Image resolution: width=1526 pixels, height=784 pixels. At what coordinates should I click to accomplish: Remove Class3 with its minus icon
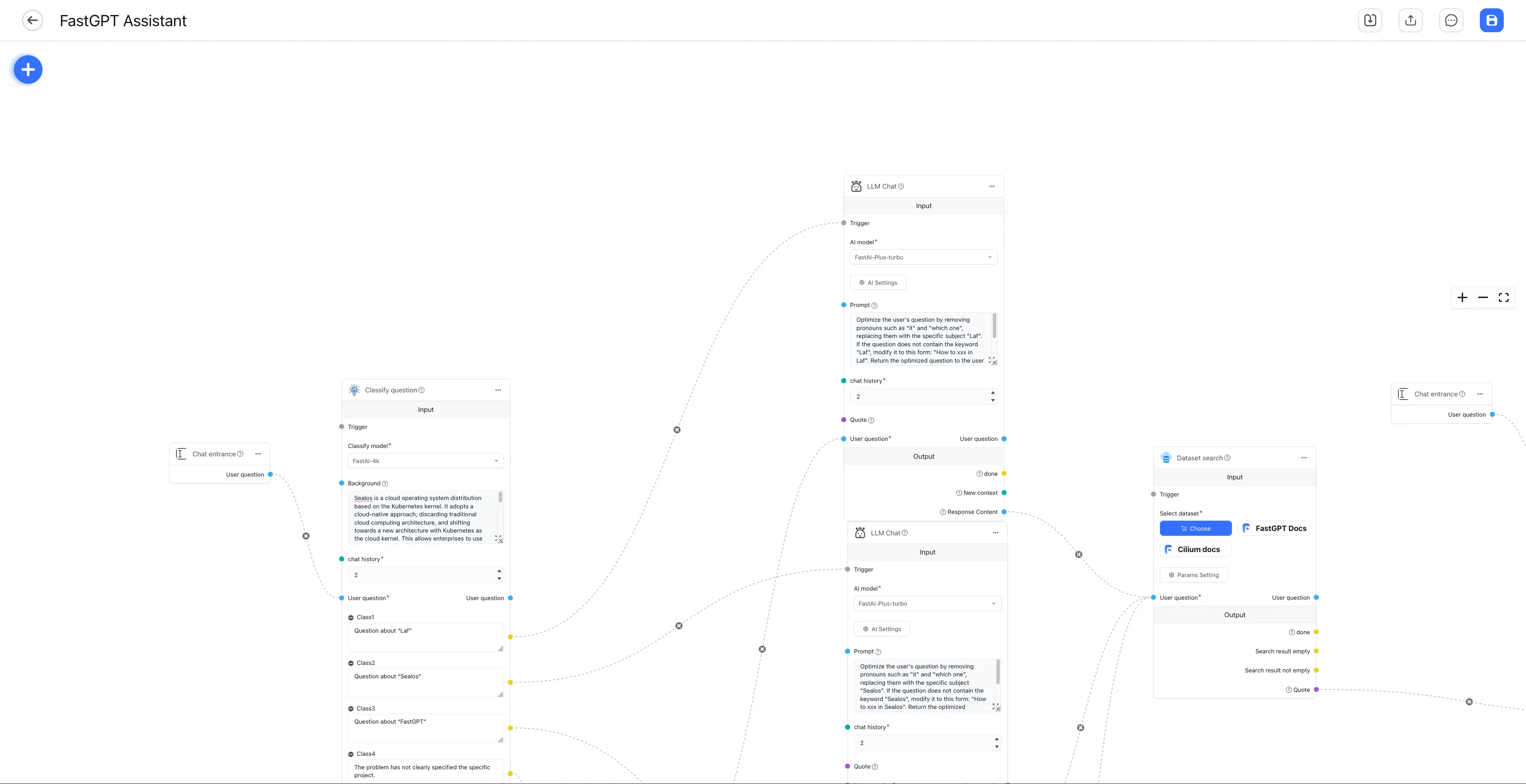tap(351, 709)
